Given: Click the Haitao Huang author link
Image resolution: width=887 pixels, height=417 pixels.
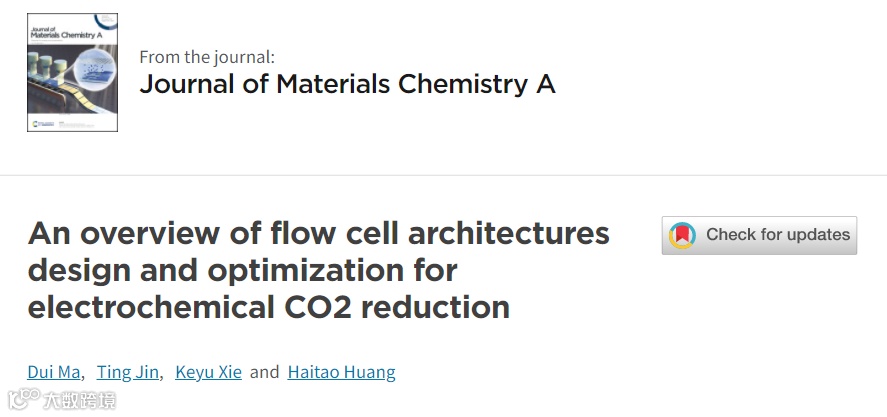Looking at the screenshot, I should click(x=341, y=372).
